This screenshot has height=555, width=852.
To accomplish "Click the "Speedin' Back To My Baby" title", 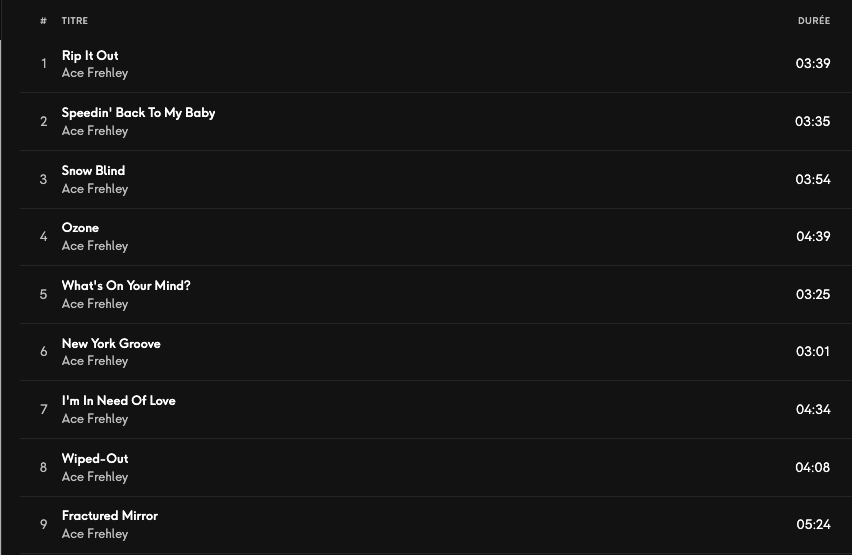I will coord(138,113).
